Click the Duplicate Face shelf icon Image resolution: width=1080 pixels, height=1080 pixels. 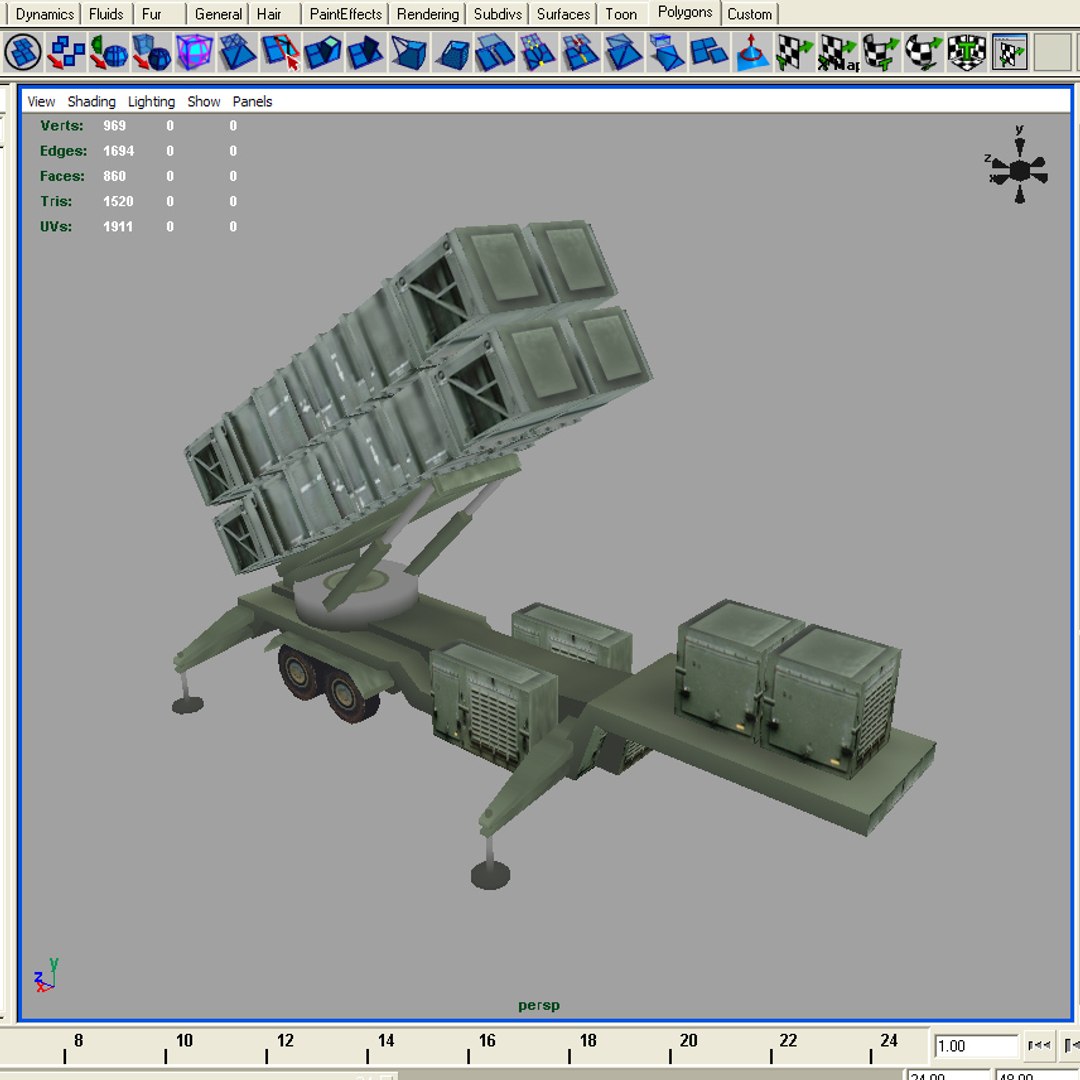tap(495, 52)
